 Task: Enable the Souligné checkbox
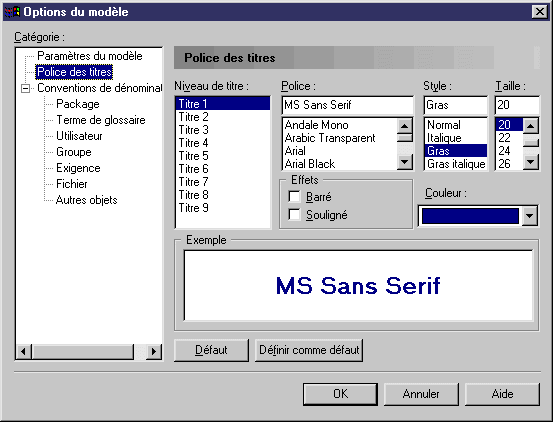pyautogui.click(x=294, y=214)
